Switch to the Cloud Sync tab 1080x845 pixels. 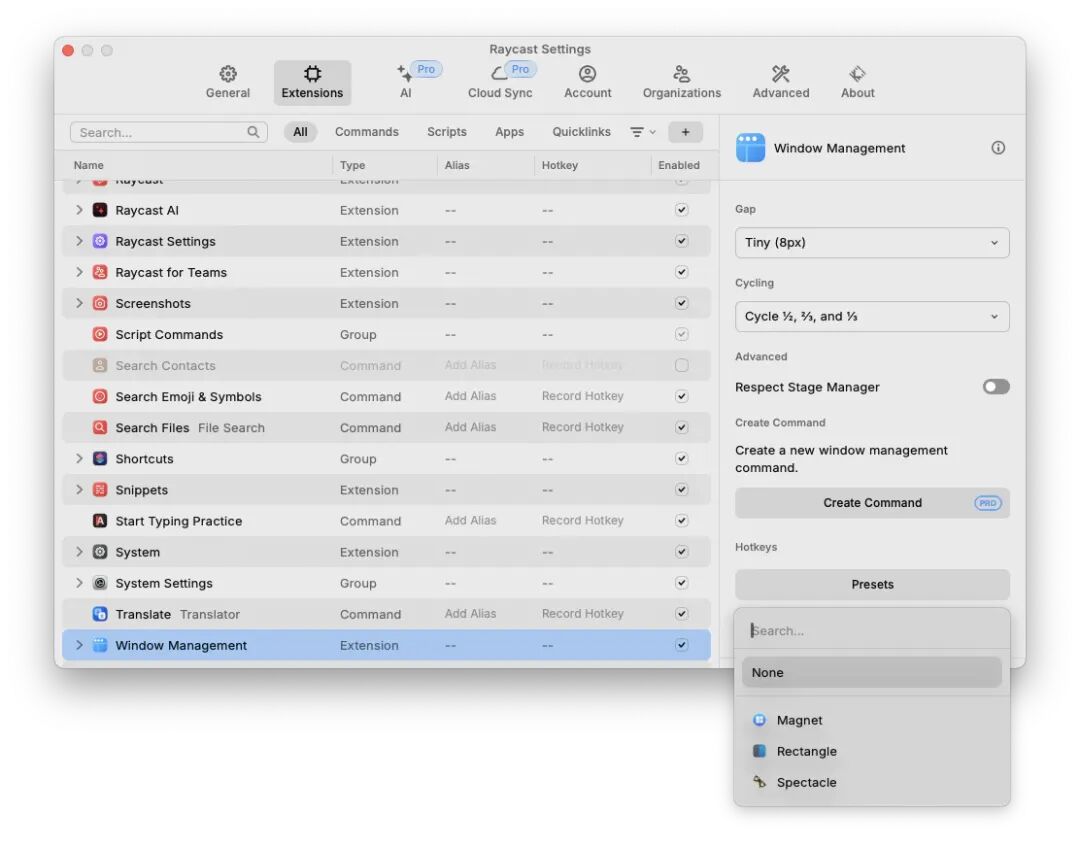point(500,83)
